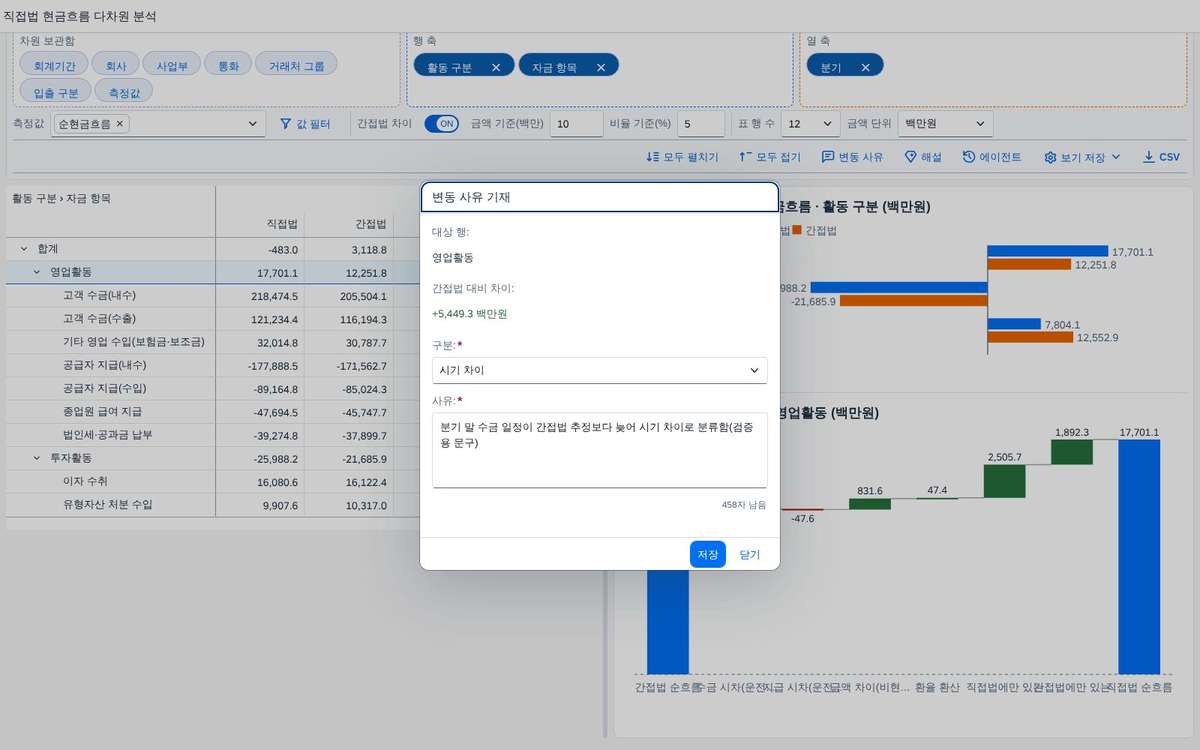
Task: Open the 해설 diamond tool
Action: [924, 157]
